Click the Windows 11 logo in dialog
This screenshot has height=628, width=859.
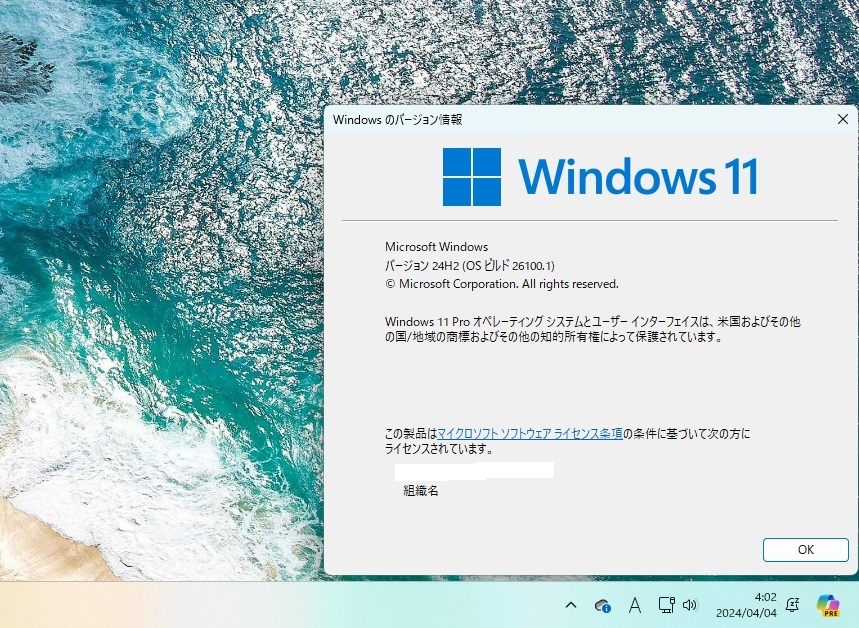600,176
